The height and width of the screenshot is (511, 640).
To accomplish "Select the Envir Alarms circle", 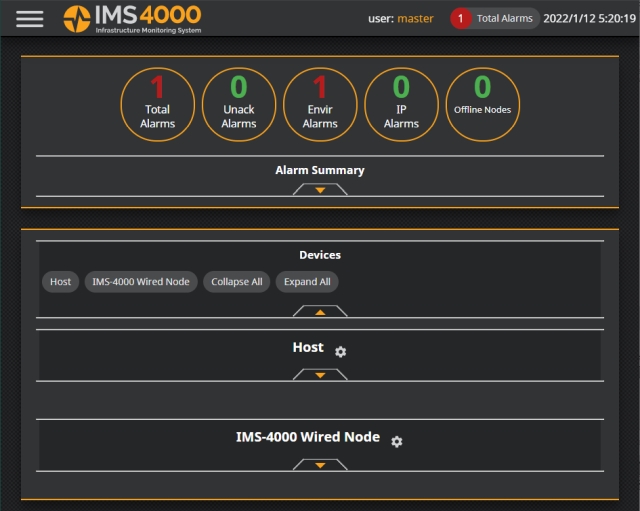I will click(x=320, y=104).
